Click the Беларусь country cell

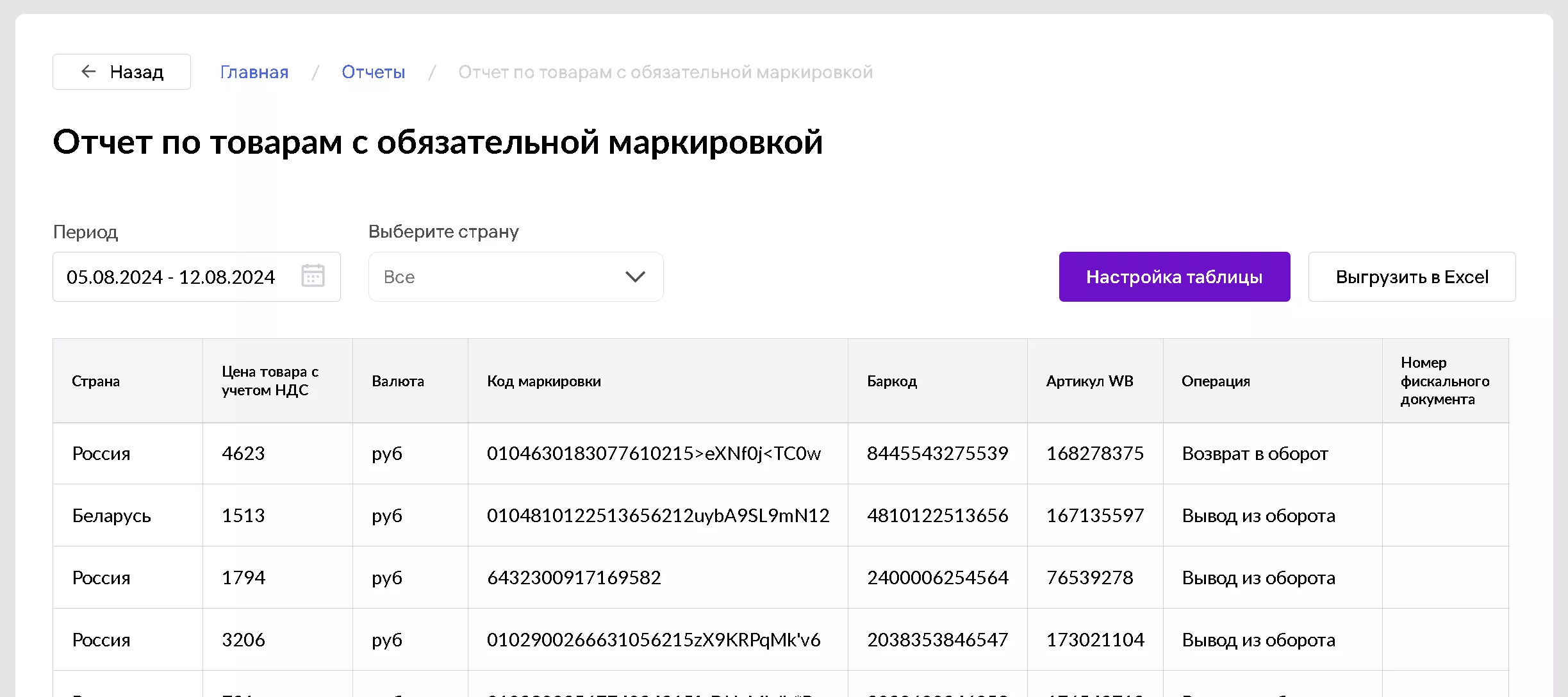click(x=111, y=516)
